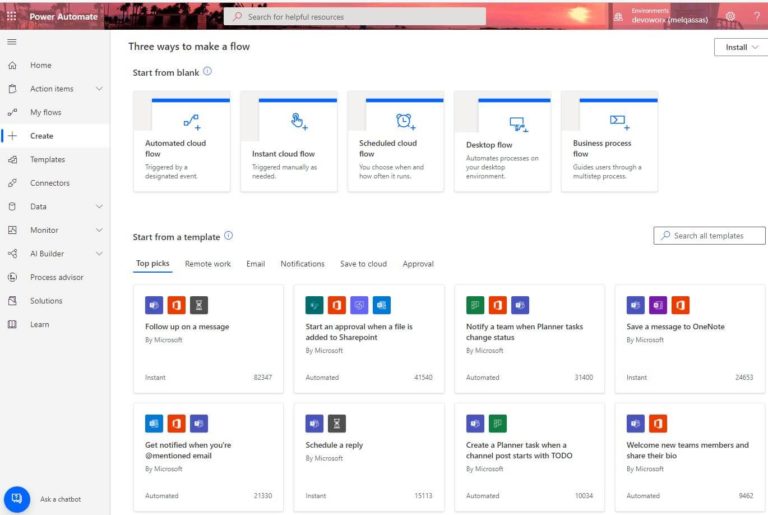Expand the AI Builder chevron

pyautogui.click(x=99, y=253)
